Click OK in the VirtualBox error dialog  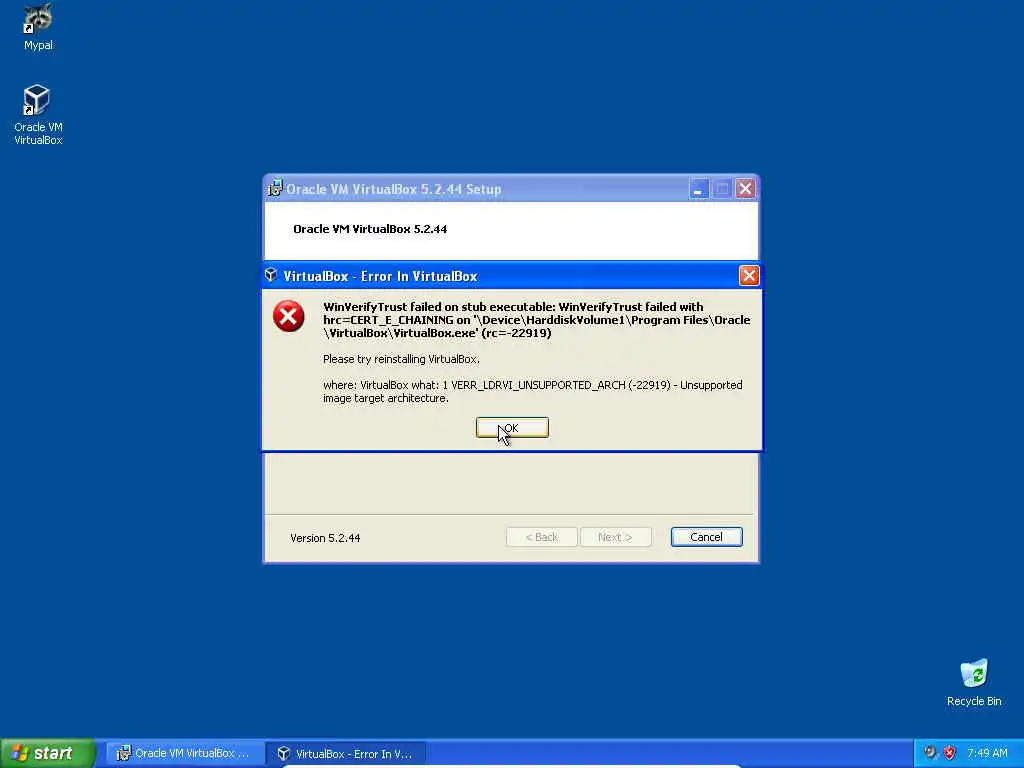coord(512,428)
